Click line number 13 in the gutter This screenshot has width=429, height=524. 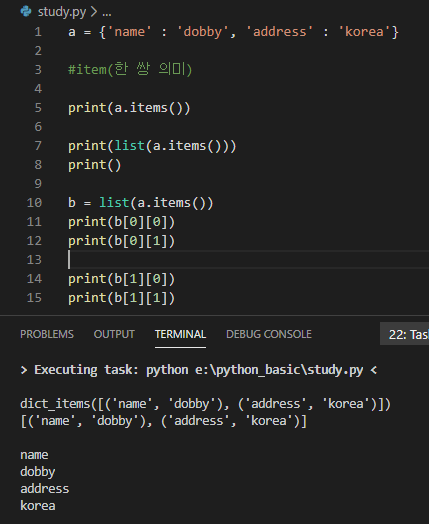[34, 260]
